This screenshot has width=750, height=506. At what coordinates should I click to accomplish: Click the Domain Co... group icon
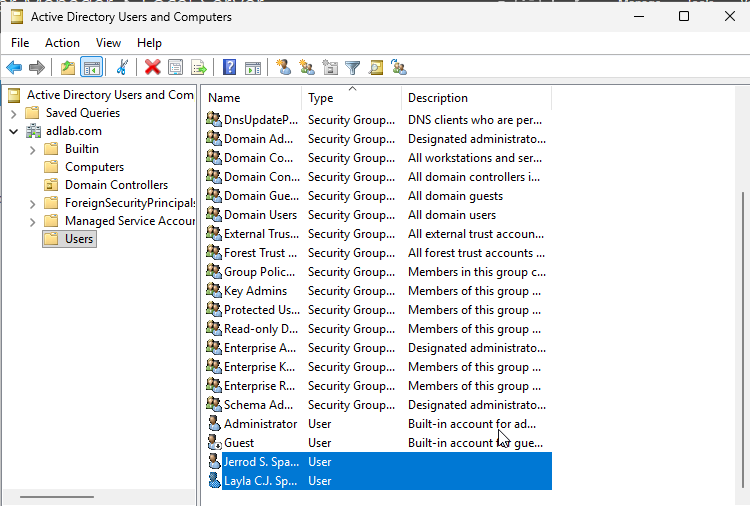(214, 157)
